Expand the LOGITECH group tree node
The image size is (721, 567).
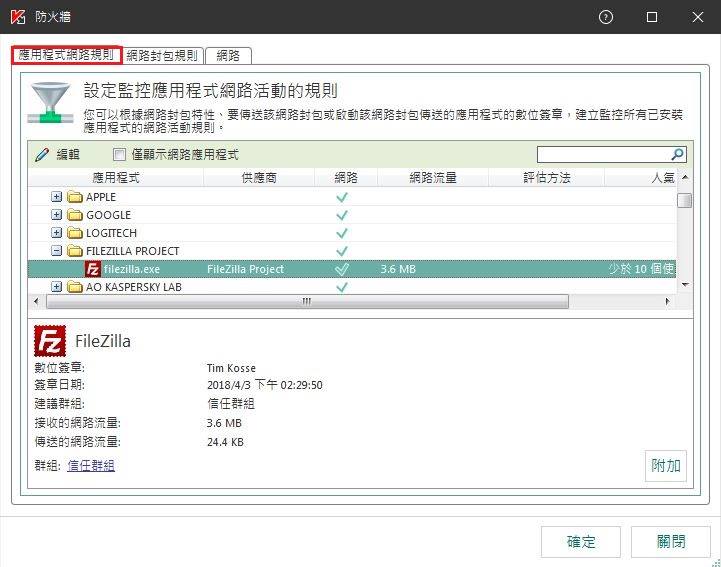pyautogui.click(x=57, y=233)
